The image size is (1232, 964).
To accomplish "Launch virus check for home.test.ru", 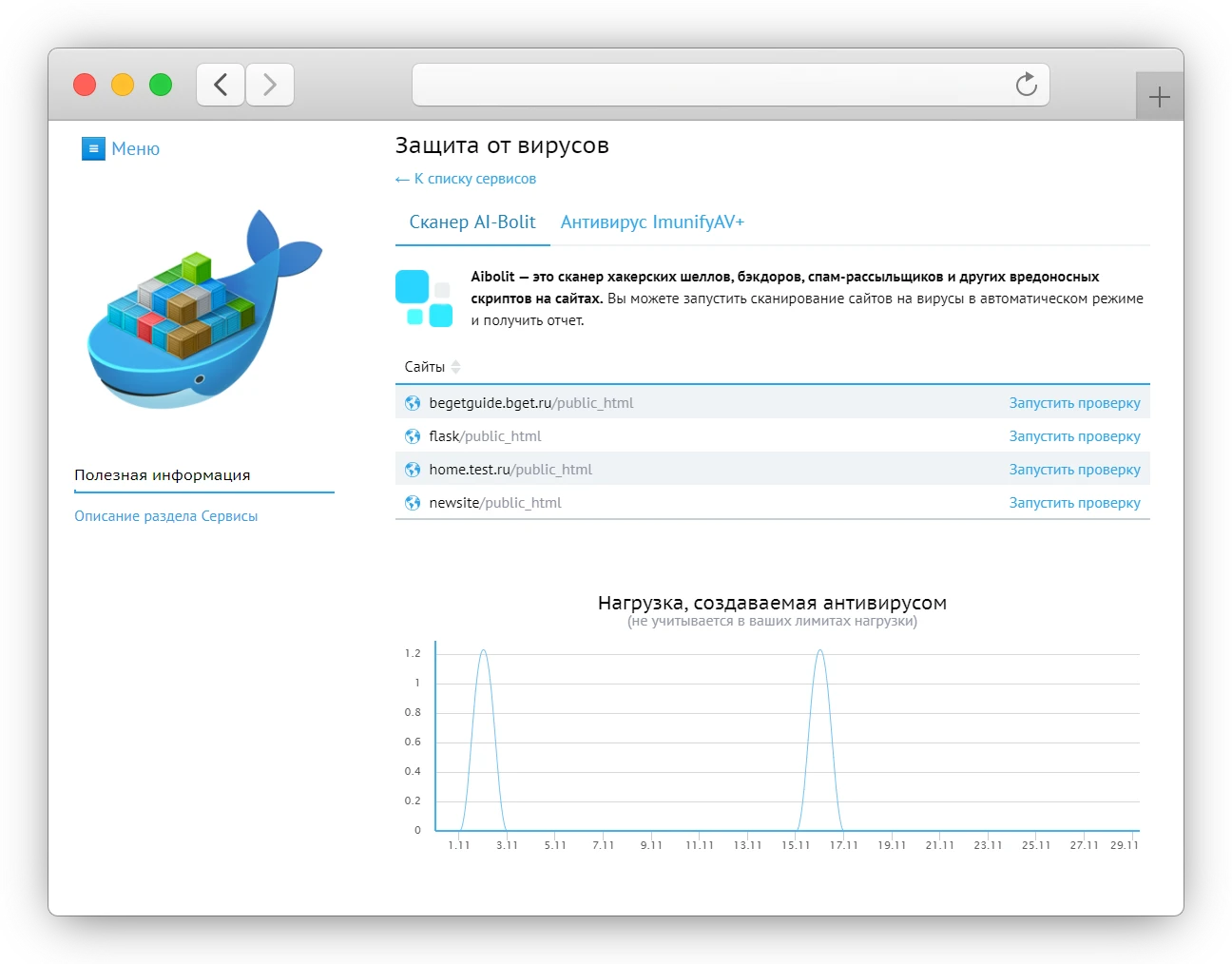I will (1074, 470).
